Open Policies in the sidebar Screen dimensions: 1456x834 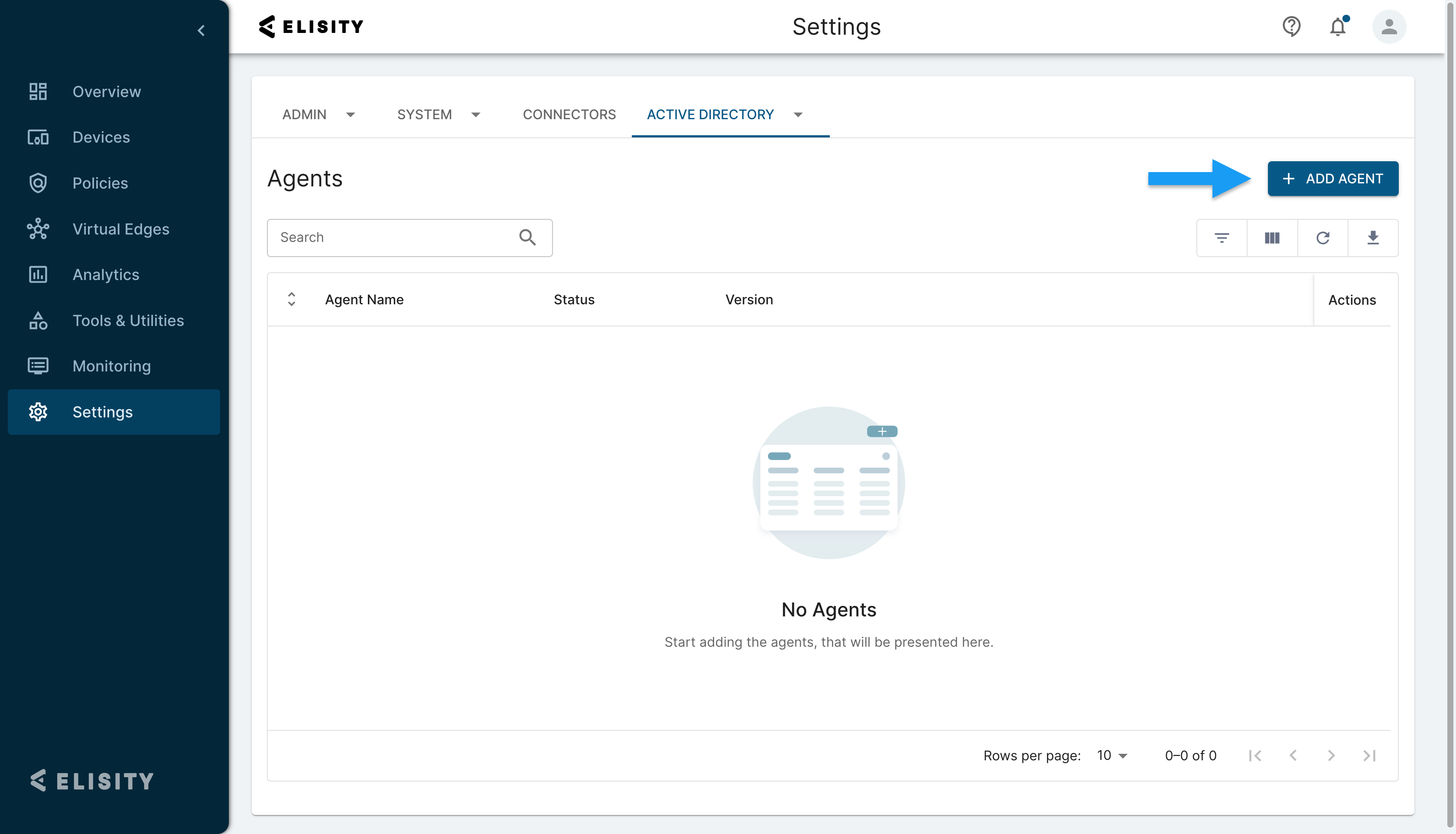[114, 183]
